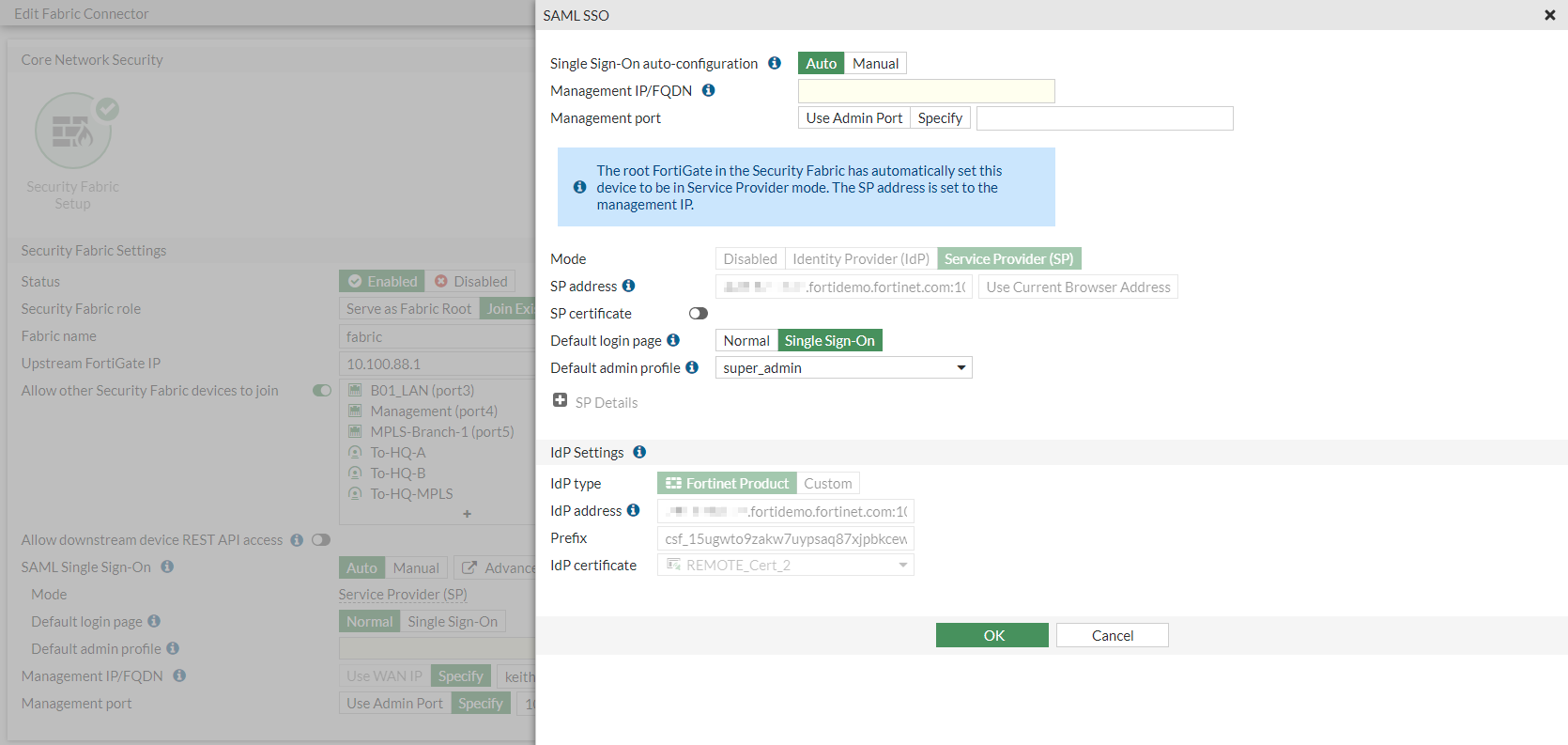The height and width of the screenshot is (745, 1568).
Task: Click the MPLS-Branch-1 (port5) interface icon
Action: (355, 431)
